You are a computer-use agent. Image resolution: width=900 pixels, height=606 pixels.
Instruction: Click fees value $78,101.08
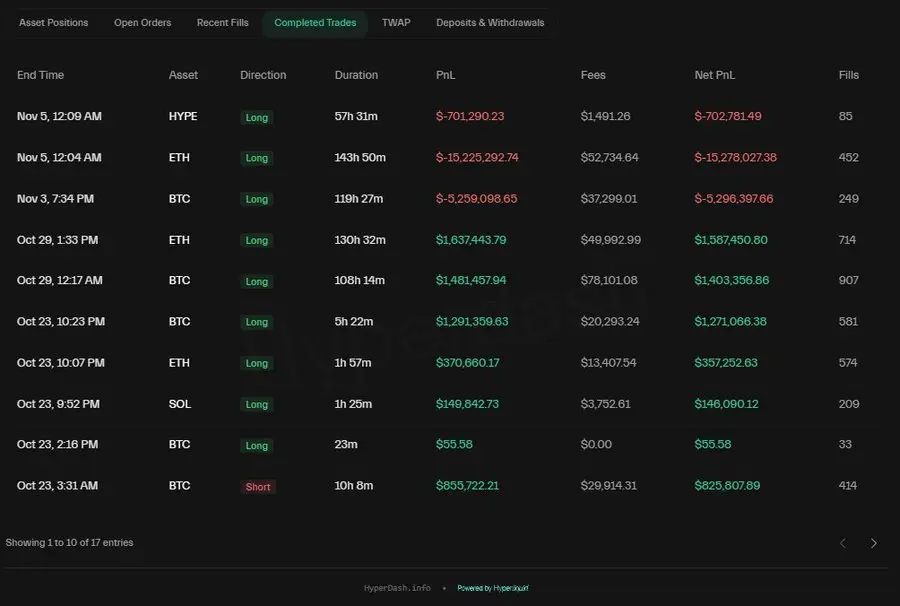[608, 281]
